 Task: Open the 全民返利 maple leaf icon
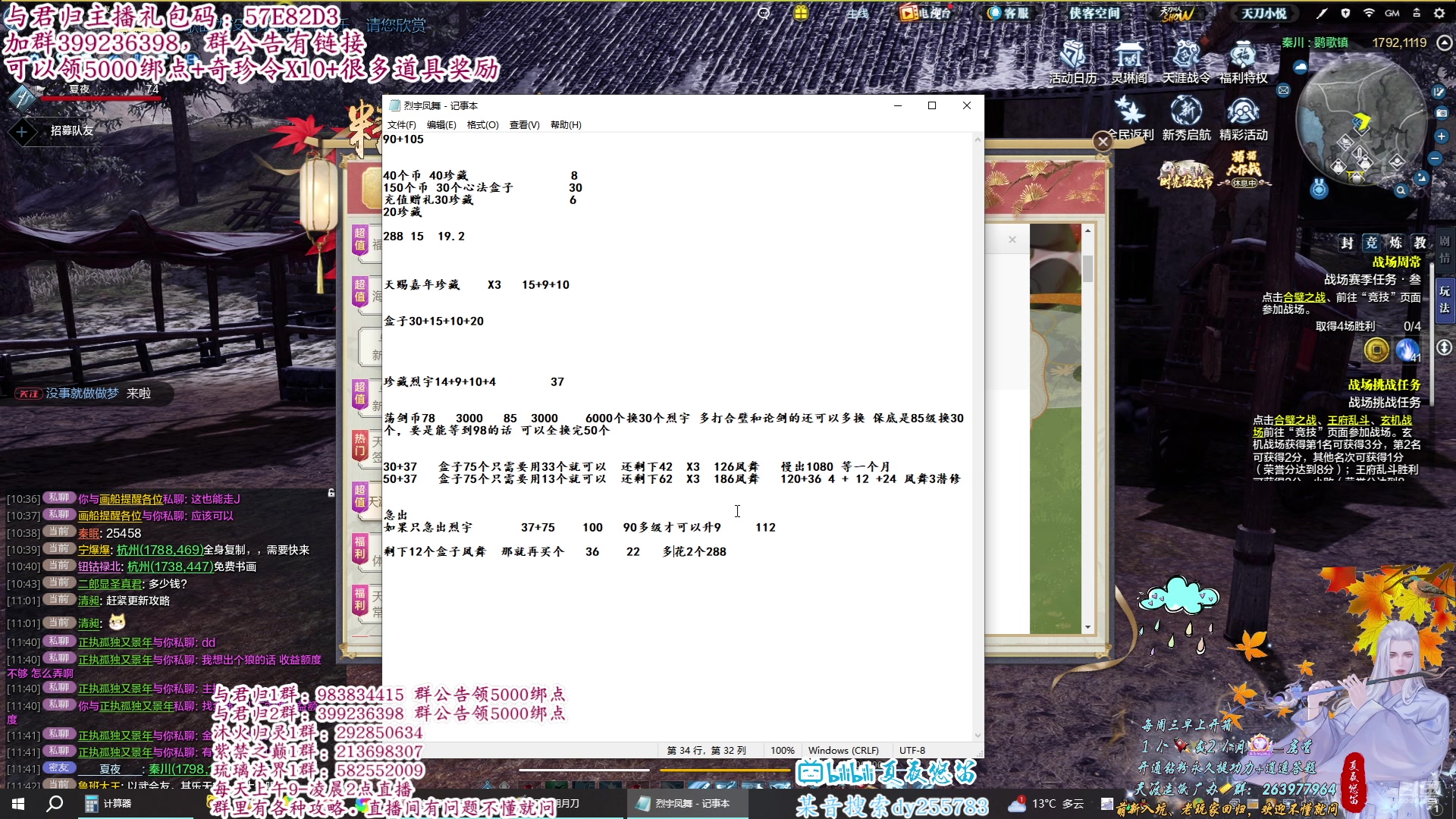pyautogui.click(x=1131, y=119)
